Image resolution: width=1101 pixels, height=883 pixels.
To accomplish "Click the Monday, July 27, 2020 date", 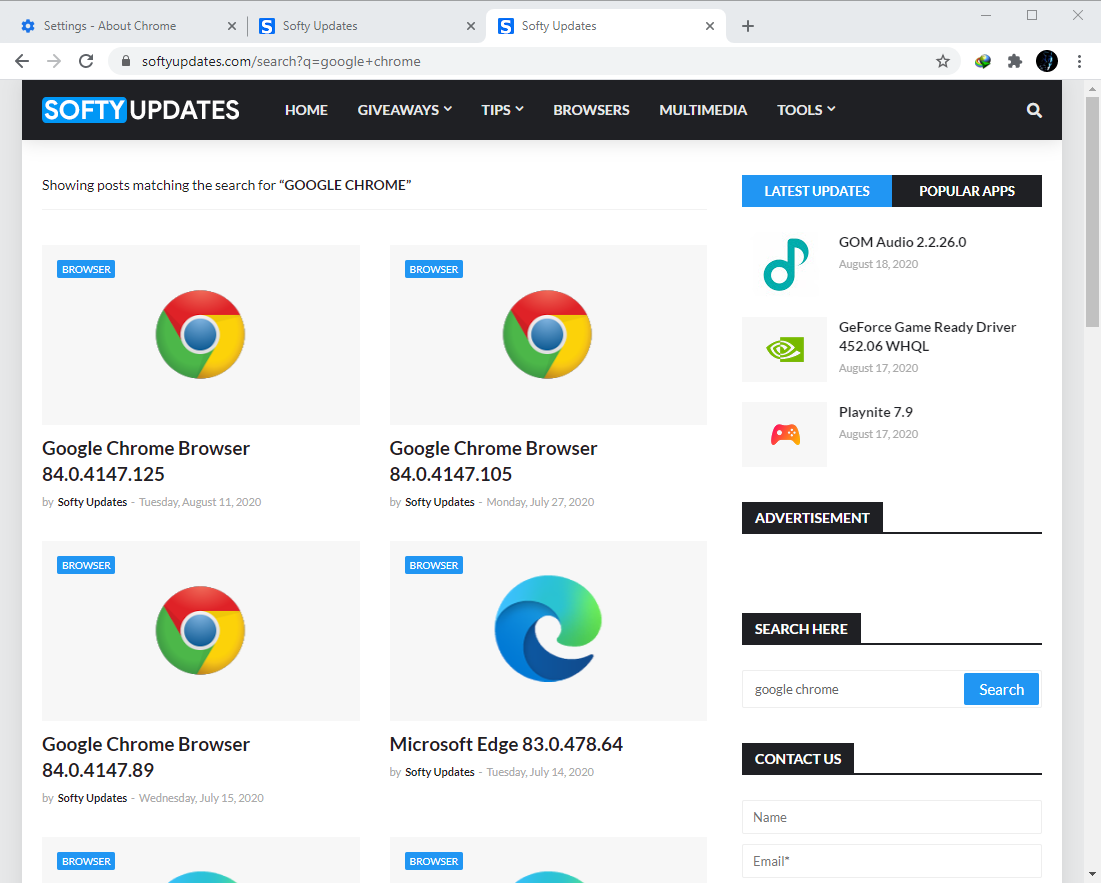I will tap(540, 502).
